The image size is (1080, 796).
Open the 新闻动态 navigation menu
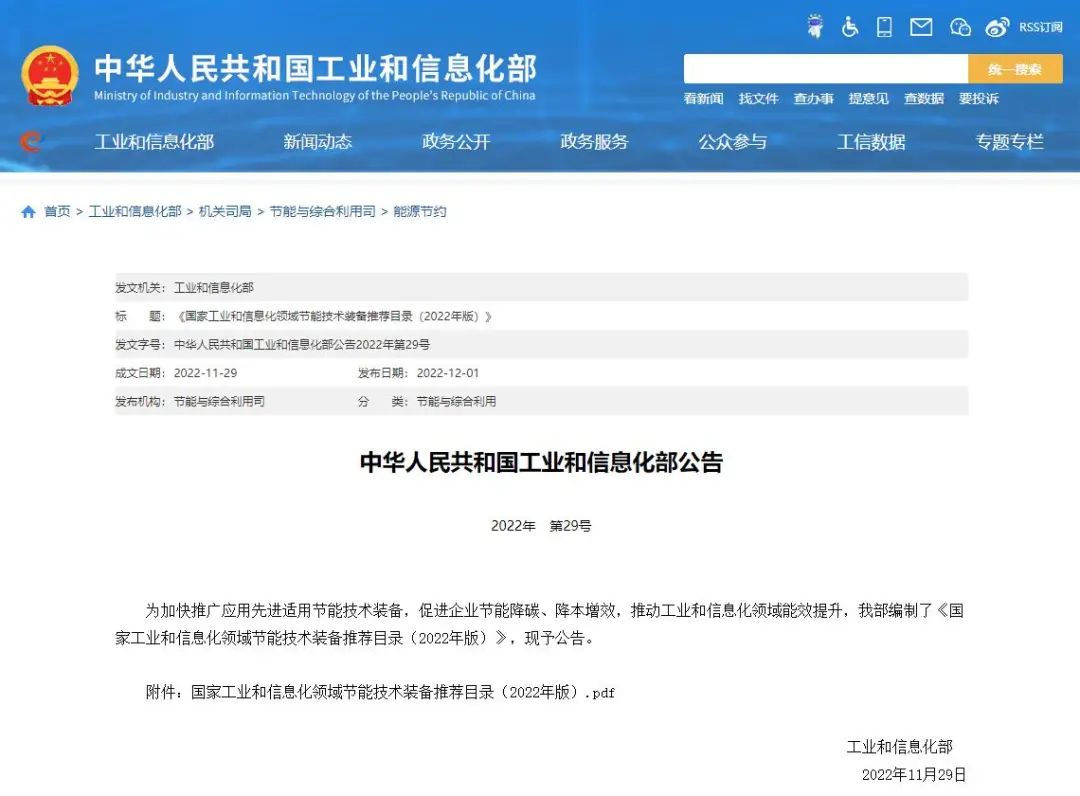point(318,141)
